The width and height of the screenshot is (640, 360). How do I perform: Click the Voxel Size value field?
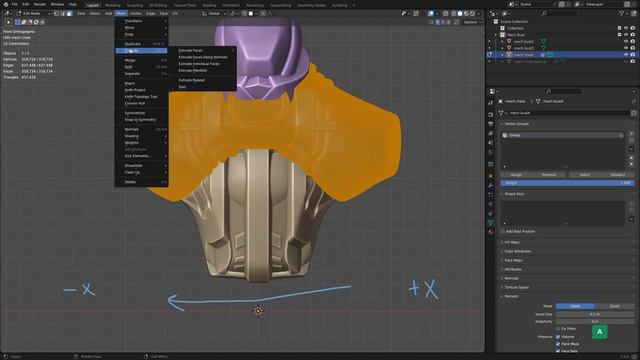click(595, 314)
